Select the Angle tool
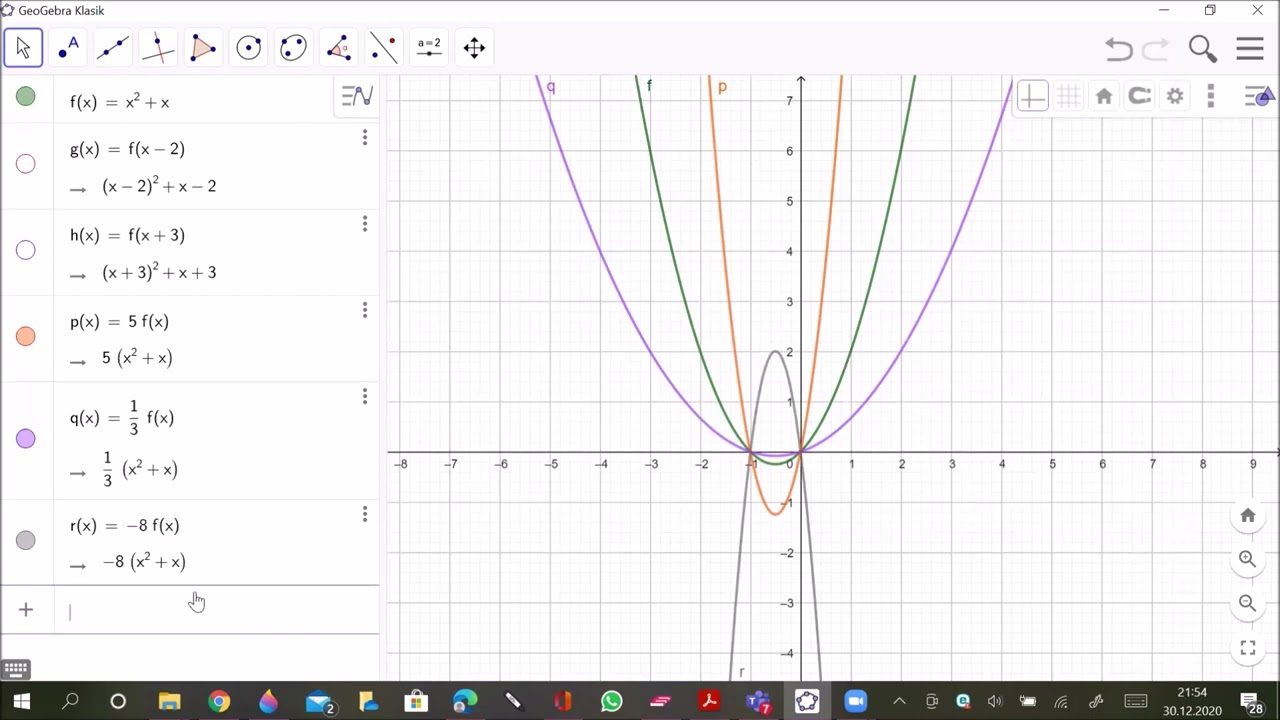1280x720 pixels. [x=338, y=47]
